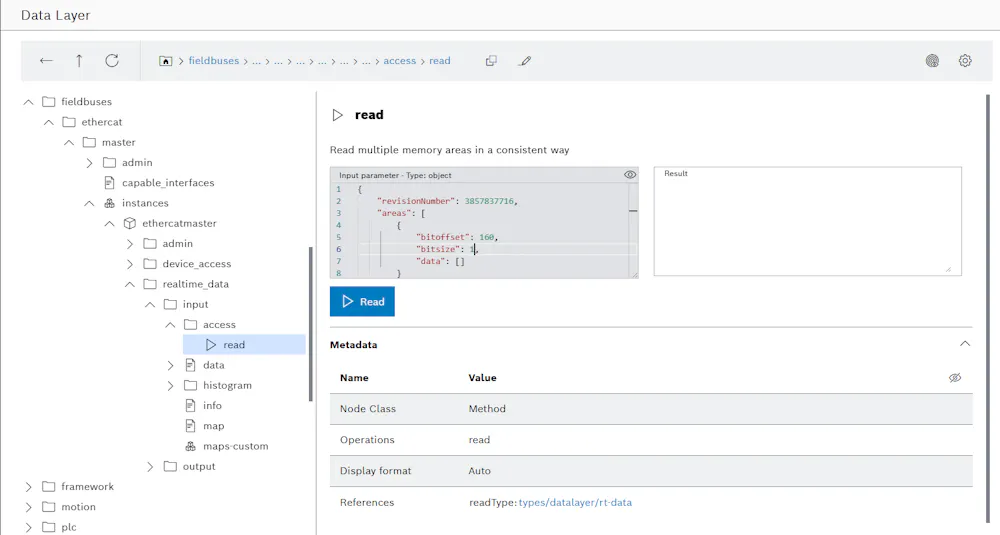Click the motion folder icon
1000x535 pixels.
tap(48, 507)
